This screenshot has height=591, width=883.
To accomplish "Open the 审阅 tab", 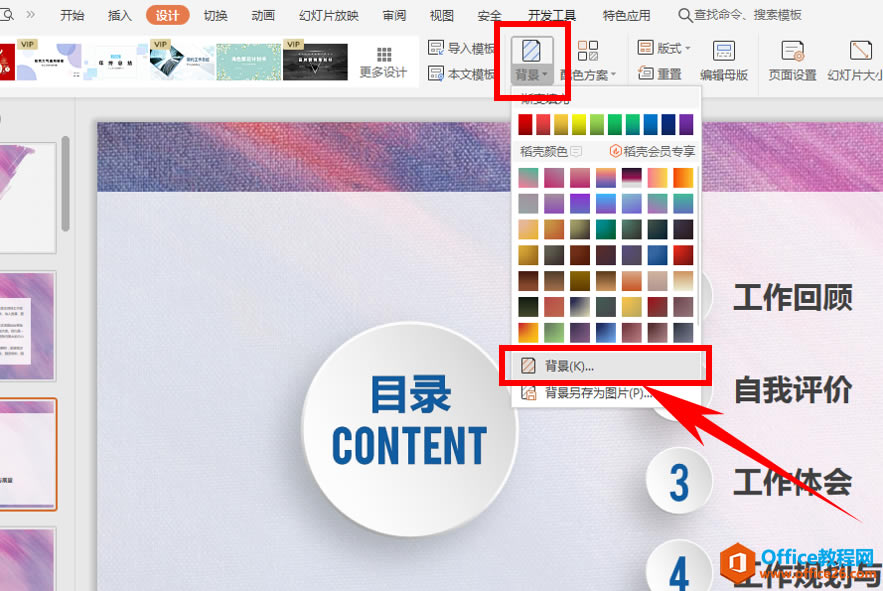I will click(x=394, y=15).
